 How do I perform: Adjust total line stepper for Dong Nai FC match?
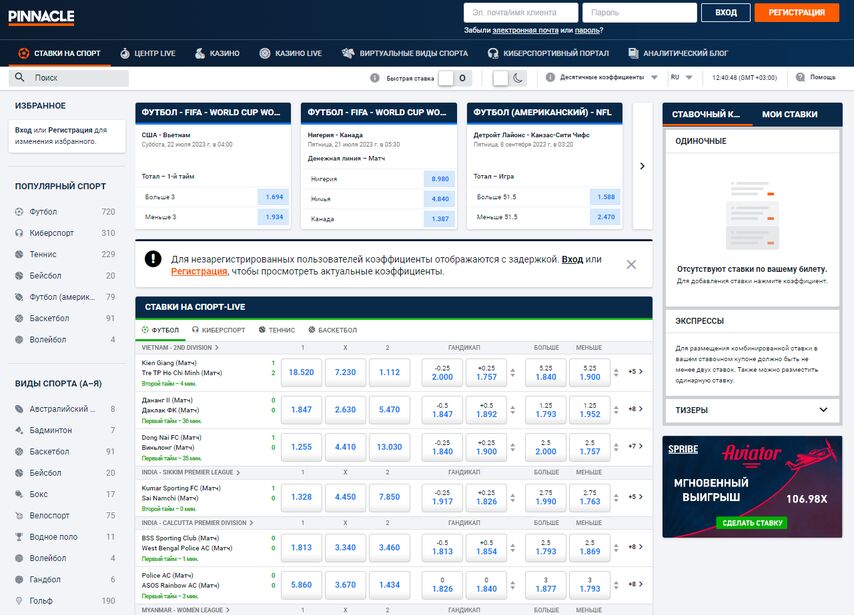click(616, 447)
